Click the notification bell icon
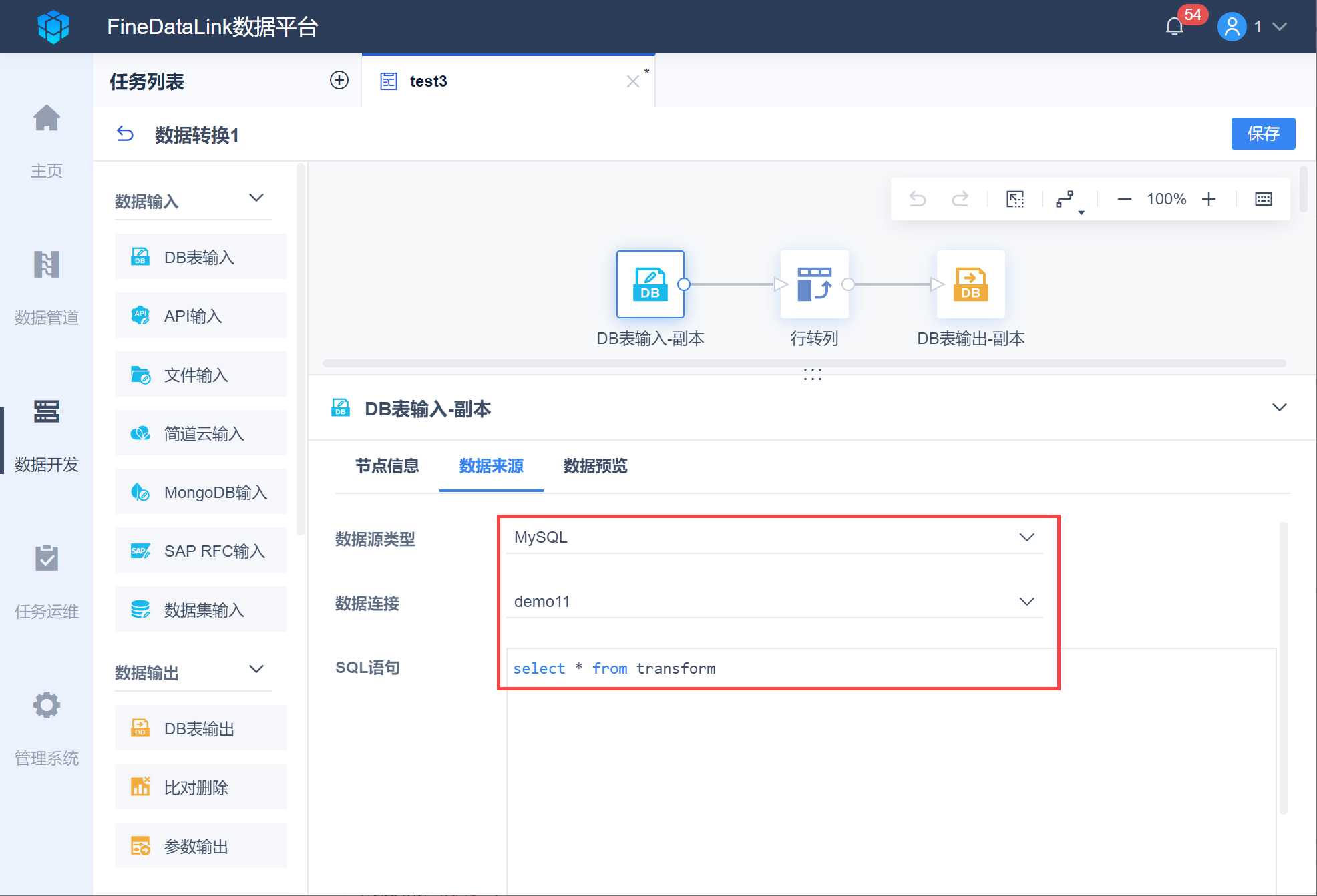This screenshot has height=896, width=1317. coord(1174,27)
